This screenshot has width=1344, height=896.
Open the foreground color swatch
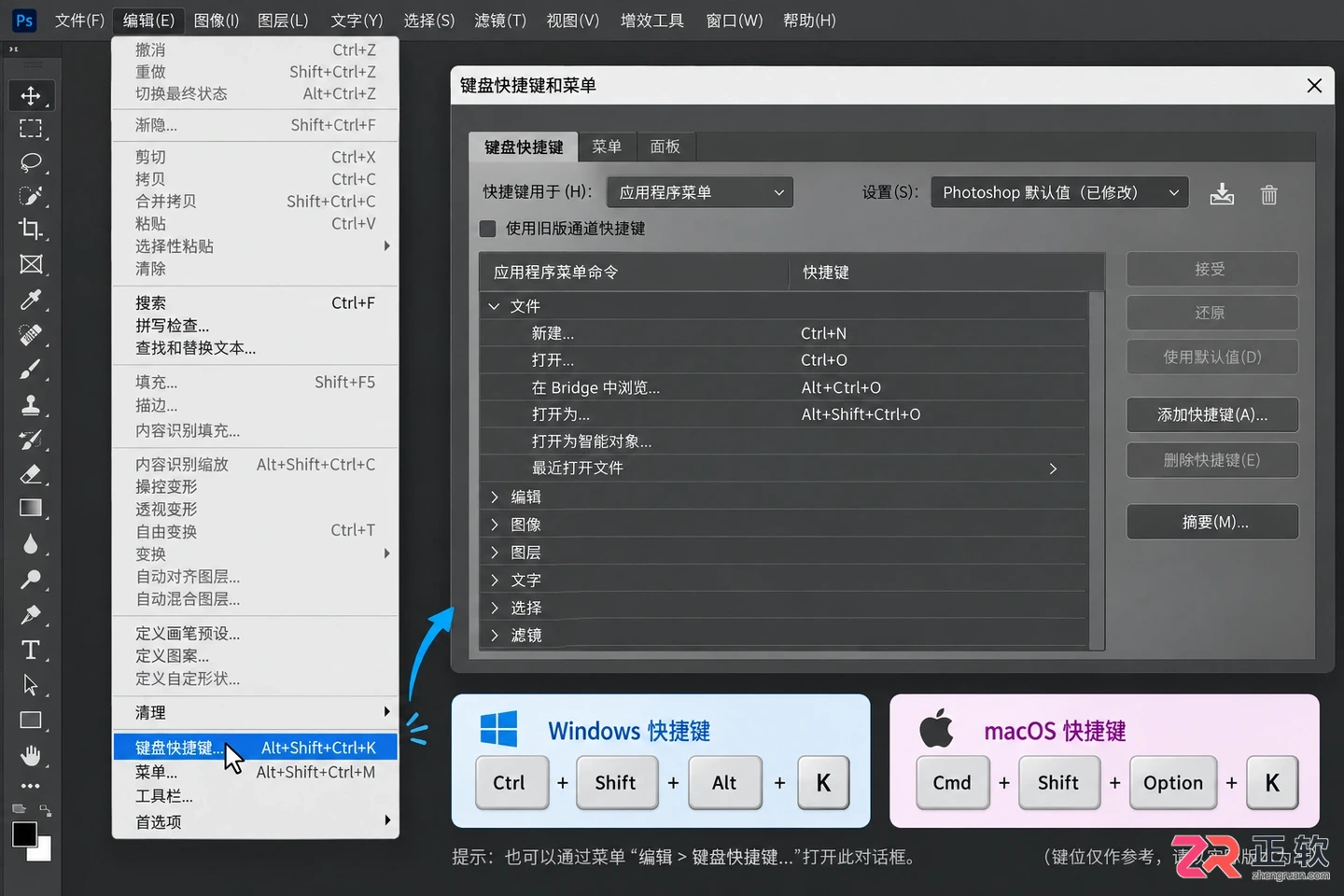24,833
